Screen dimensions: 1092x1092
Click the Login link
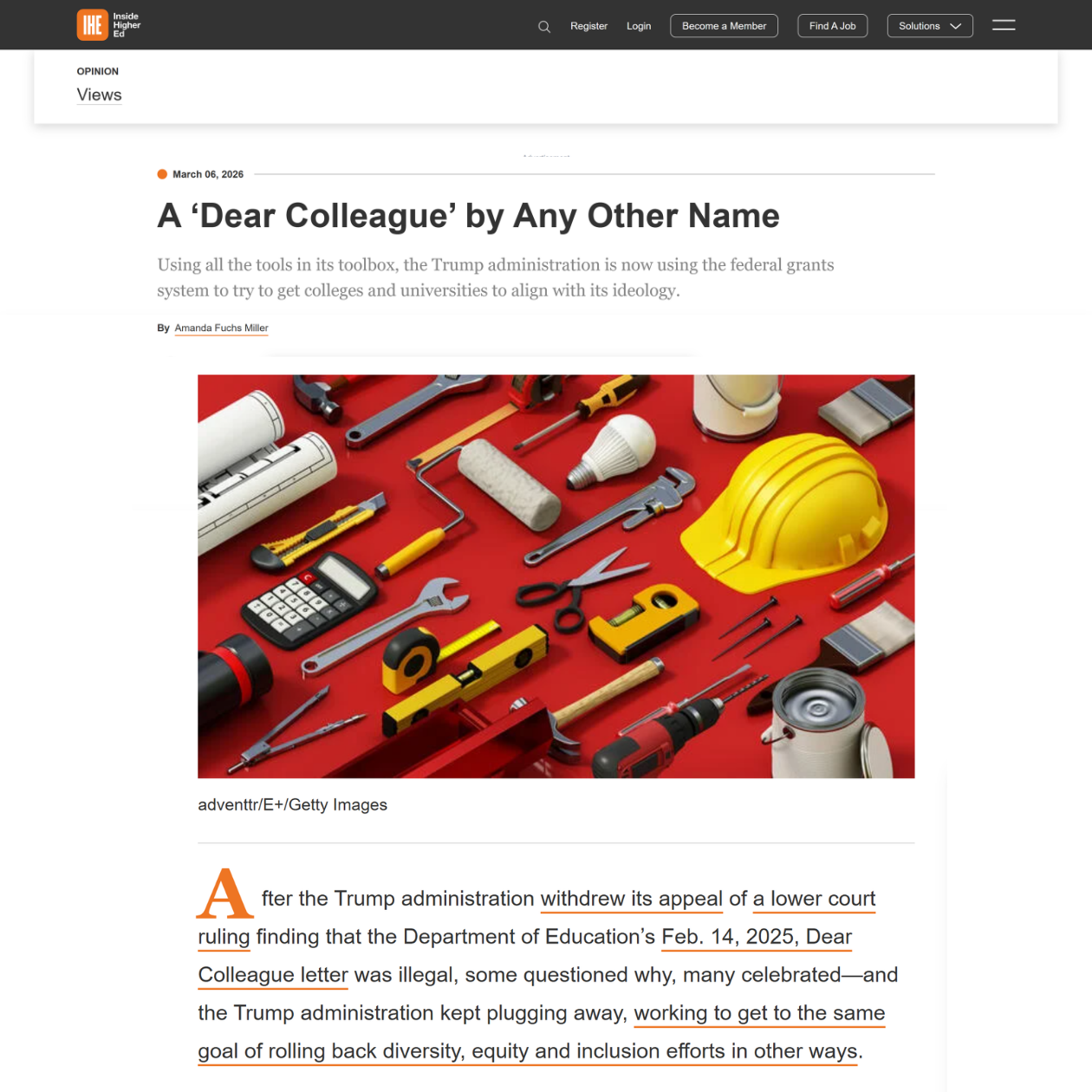tap(639, 26)
